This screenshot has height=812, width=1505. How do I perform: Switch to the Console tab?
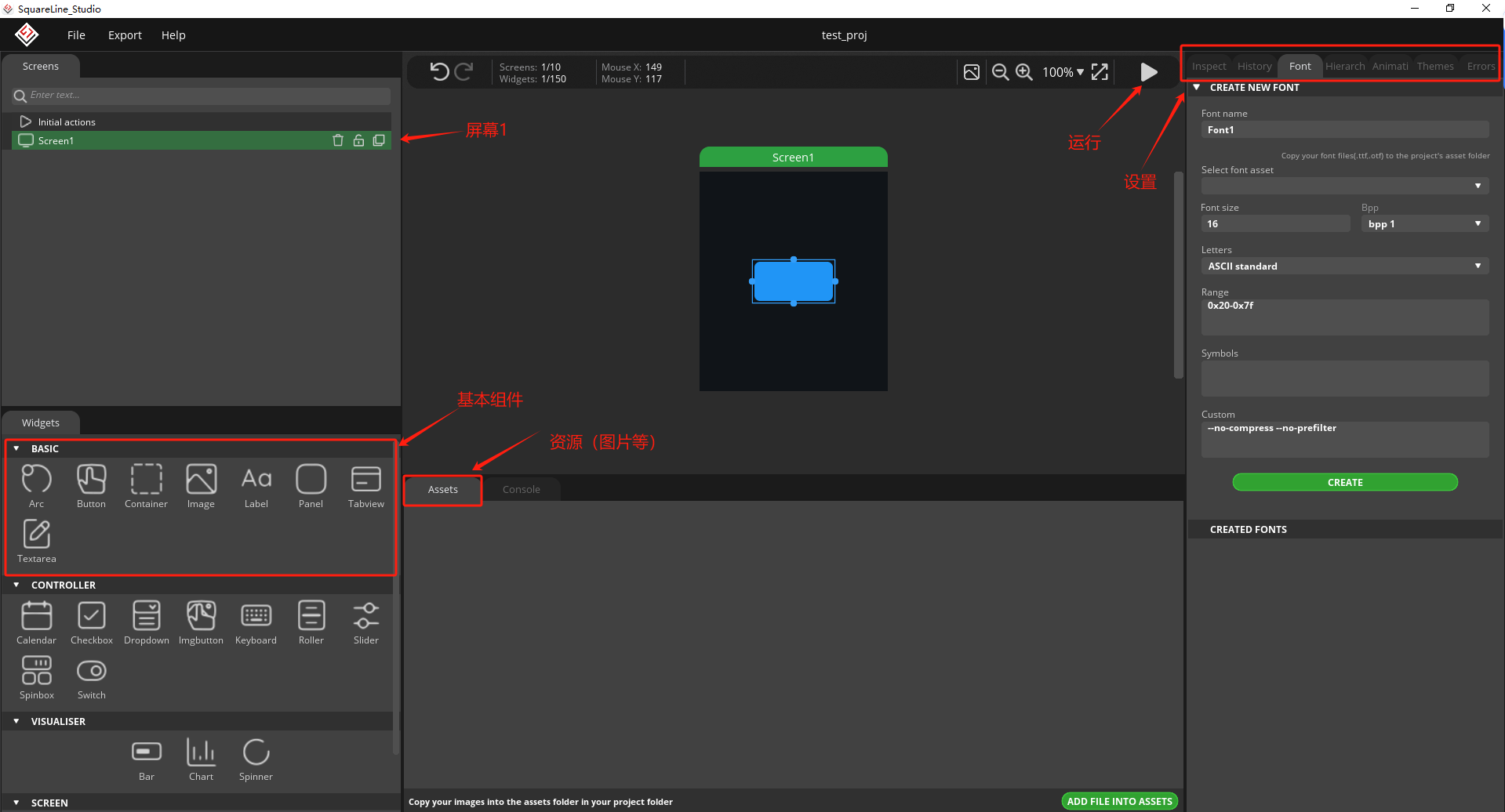[521, 489]
